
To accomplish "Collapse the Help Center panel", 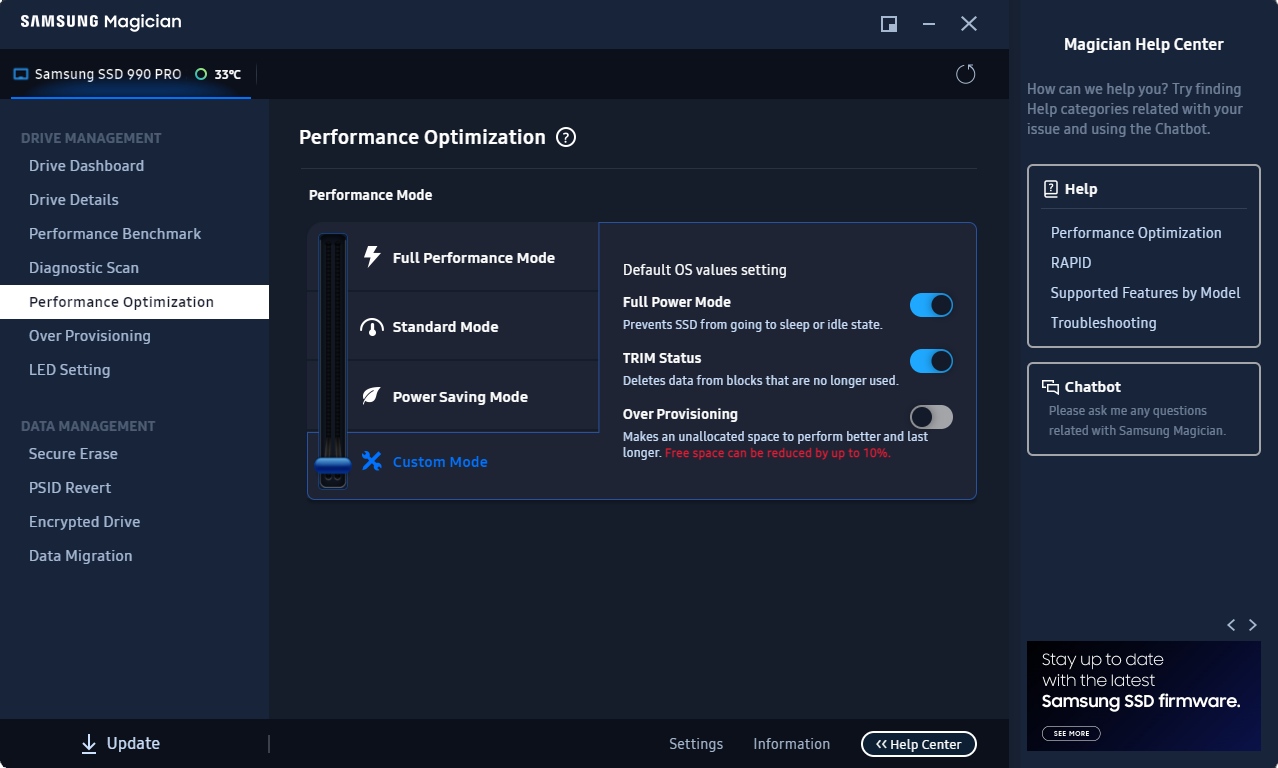I will coord(917,743).
